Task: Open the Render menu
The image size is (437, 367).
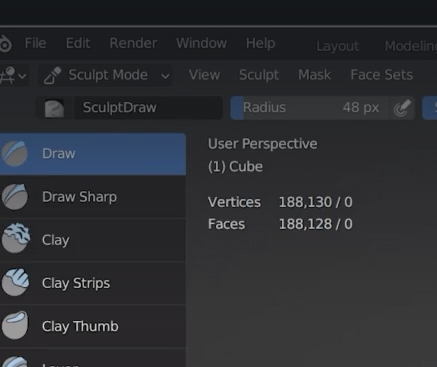Action: [x=133, y=43]
